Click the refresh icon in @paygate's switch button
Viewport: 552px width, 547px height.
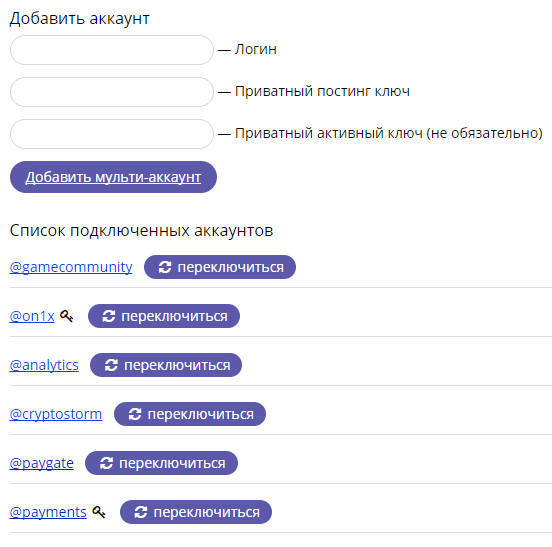click(106, 463)
